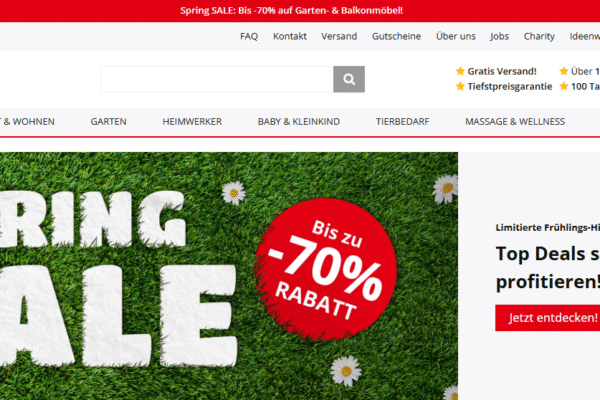Click the Gratis Versand star icon
Viewport: 600px width, 400px height.
point(460,71)
